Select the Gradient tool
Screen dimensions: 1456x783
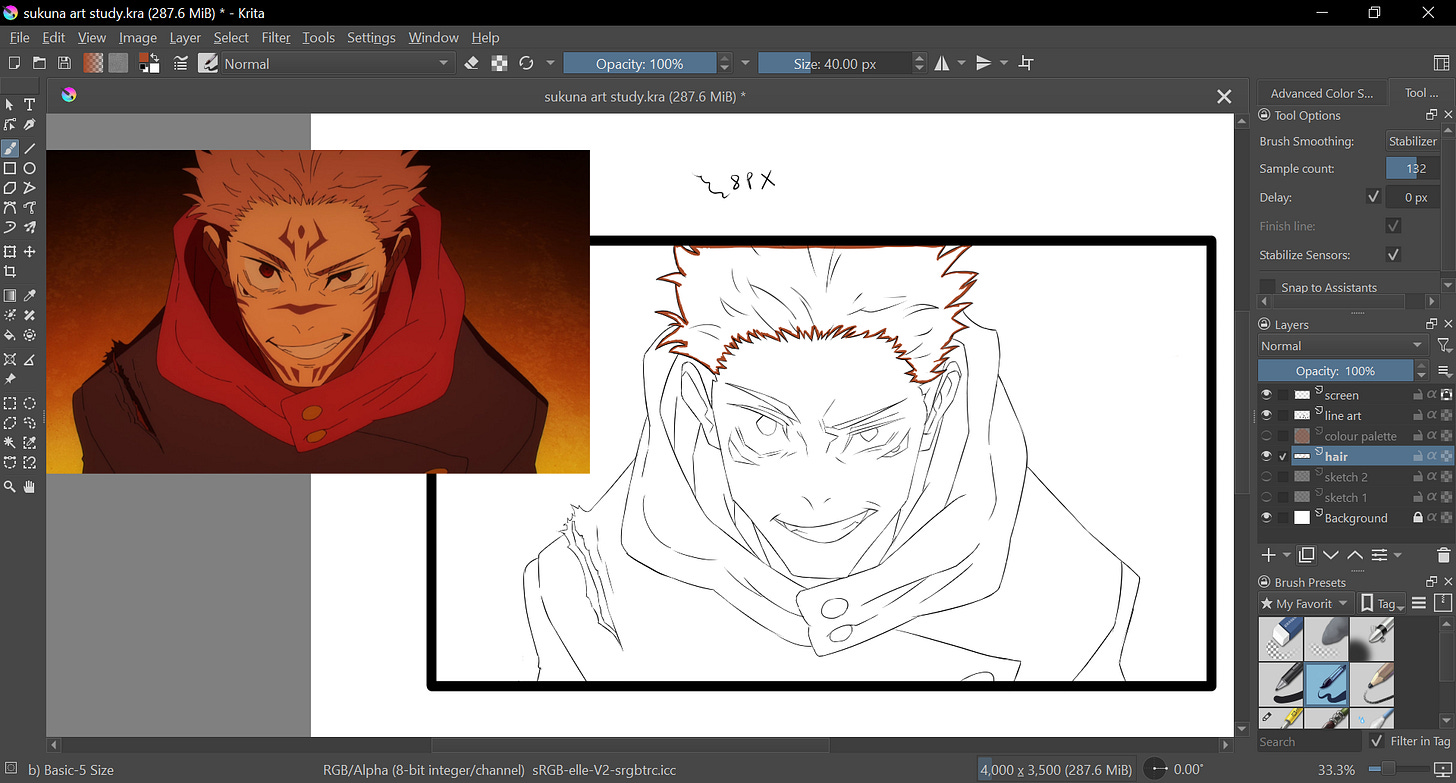10,296
